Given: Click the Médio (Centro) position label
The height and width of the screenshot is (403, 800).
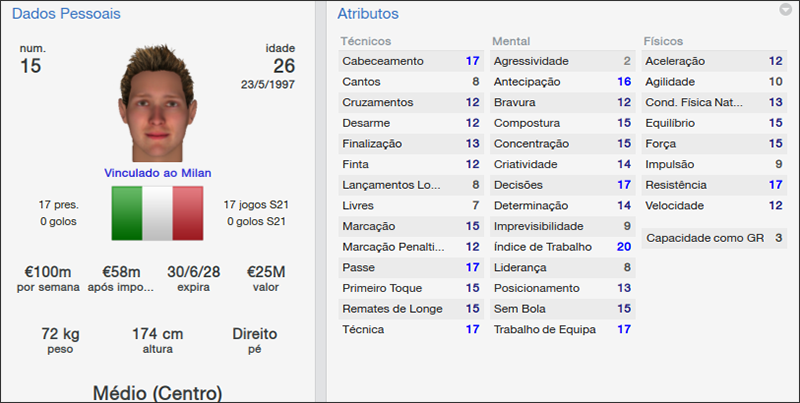Looking at the screenshot, I should pyautogui.click(x=156, y=391).
